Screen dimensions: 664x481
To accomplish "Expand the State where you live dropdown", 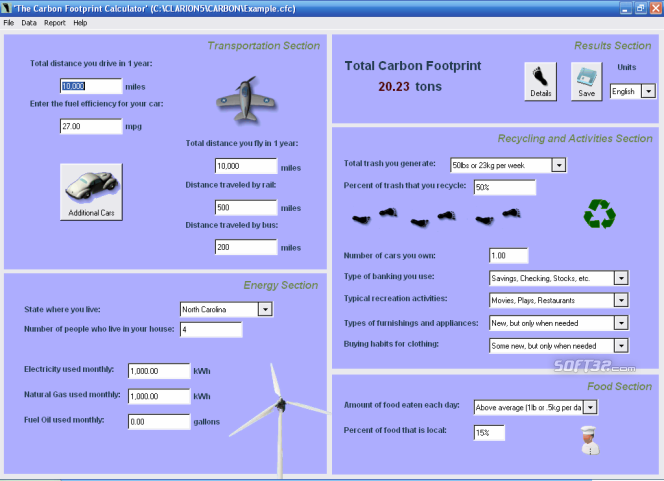I will point(264,309).
